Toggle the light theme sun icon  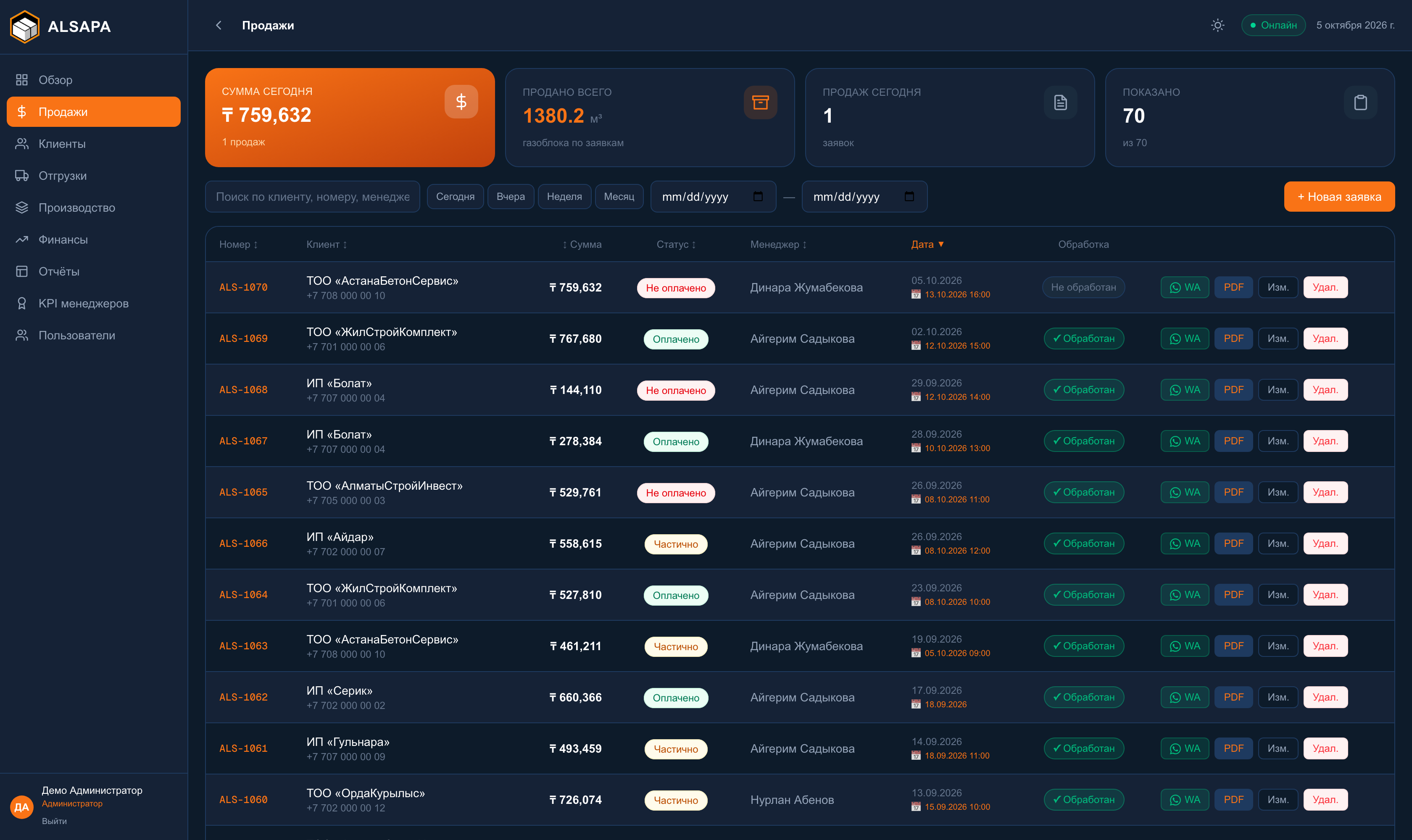click(x=1217, y=26)
